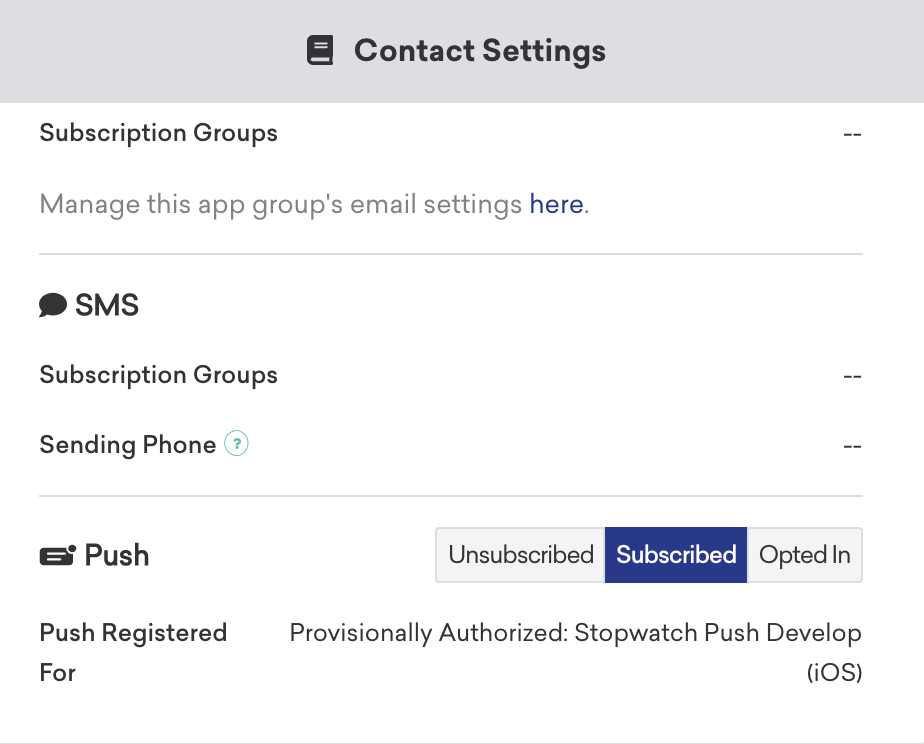Image resolution: width=924 pixels, height=744 pixels.
Task: Click the Push notification icon
Action: (x=58, y=555)
